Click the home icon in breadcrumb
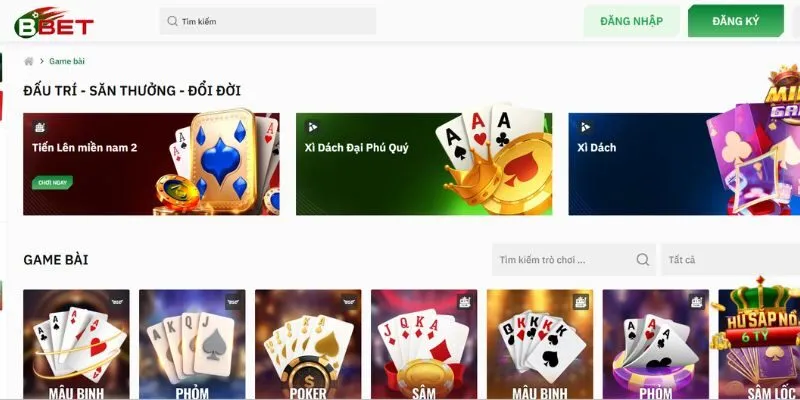The width and height of the screenshot is (800, 400). click(29, 61)
